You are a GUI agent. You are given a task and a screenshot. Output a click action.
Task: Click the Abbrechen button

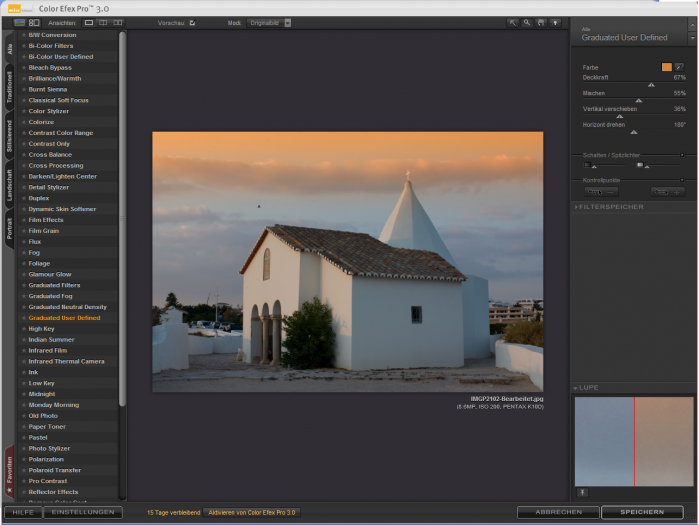pyautogui.click(x=557, y=512)
